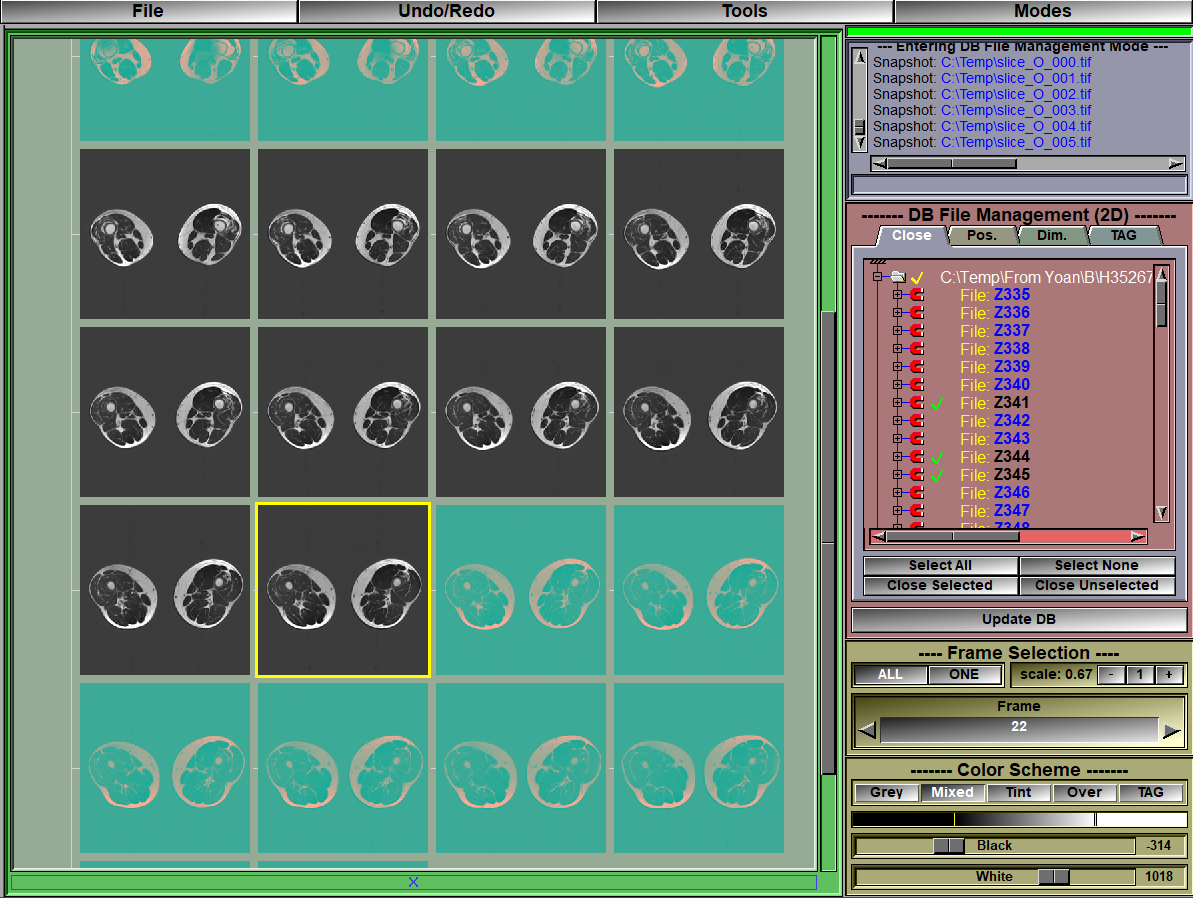The image size is (1193, 898).
Task: Toggle the yellow checkmark on root folder
Action: pyautogui.click(x=918, y=277)
